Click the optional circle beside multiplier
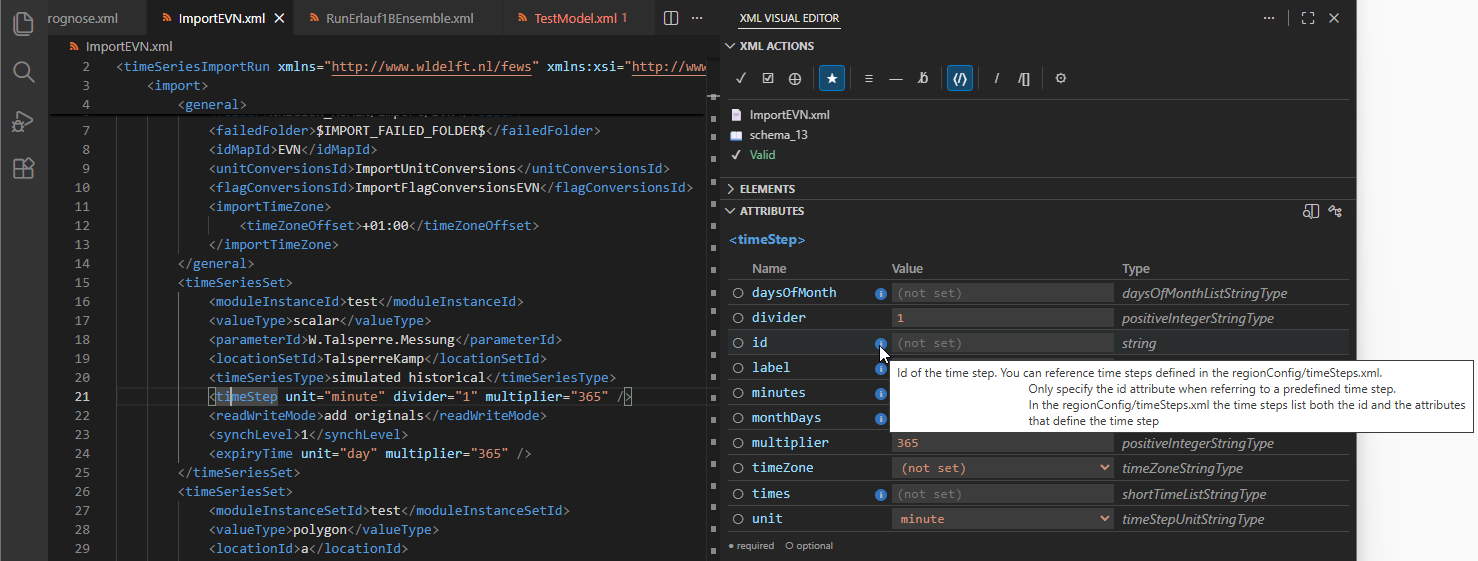Viewport: 1478px width, 561px height. pyautogui.click(x=738, y=443)
